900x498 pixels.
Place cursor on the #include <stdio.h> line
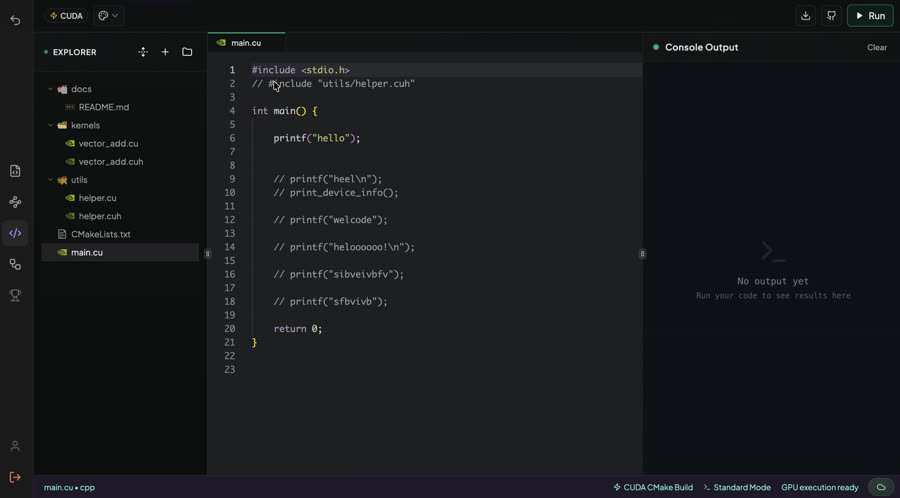pyautogui.click(x=301, y=70)
